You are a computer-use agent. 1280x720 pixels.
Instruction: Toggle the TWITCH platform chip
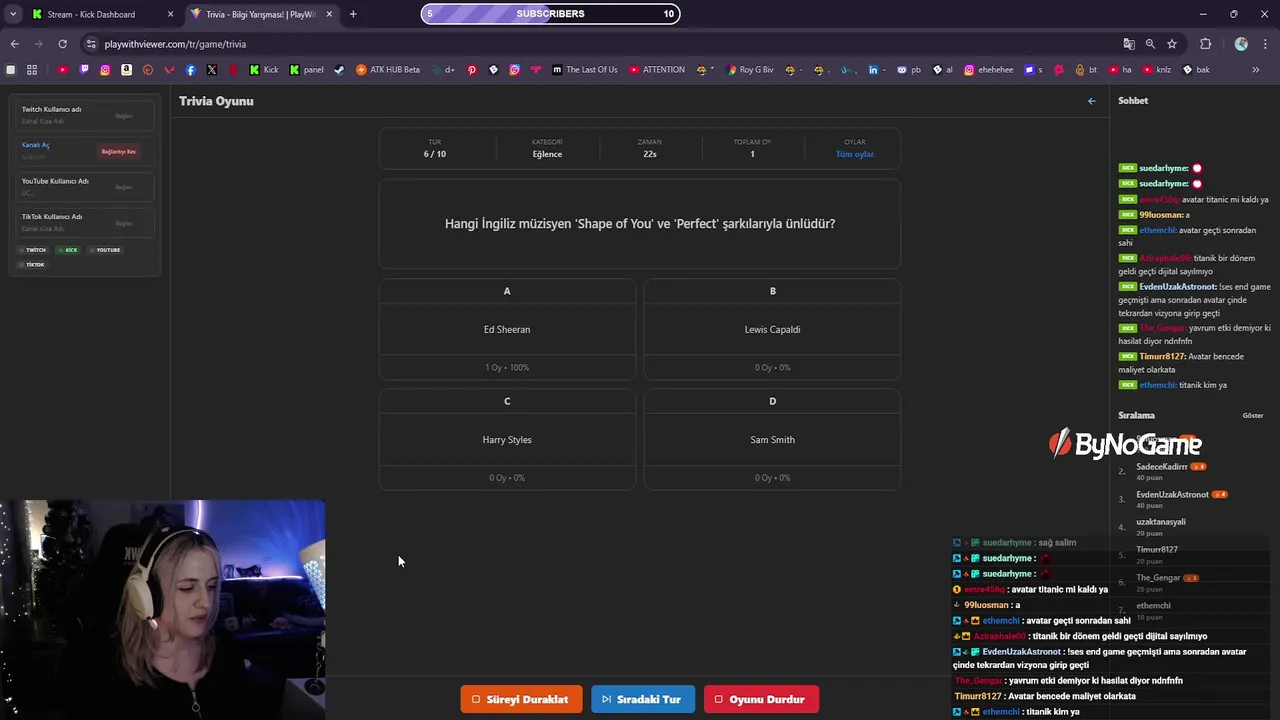pyautogui.click(x=33, y=250)
